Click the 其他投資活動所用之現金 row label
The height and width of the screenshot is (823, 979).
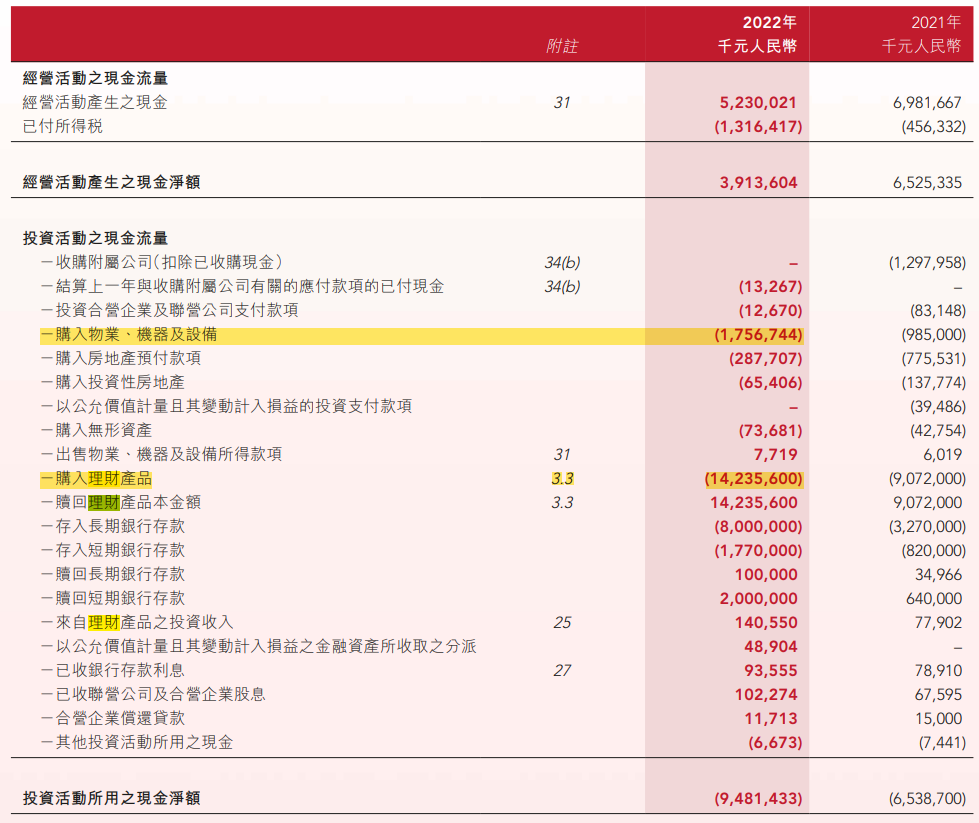[137, 742]
